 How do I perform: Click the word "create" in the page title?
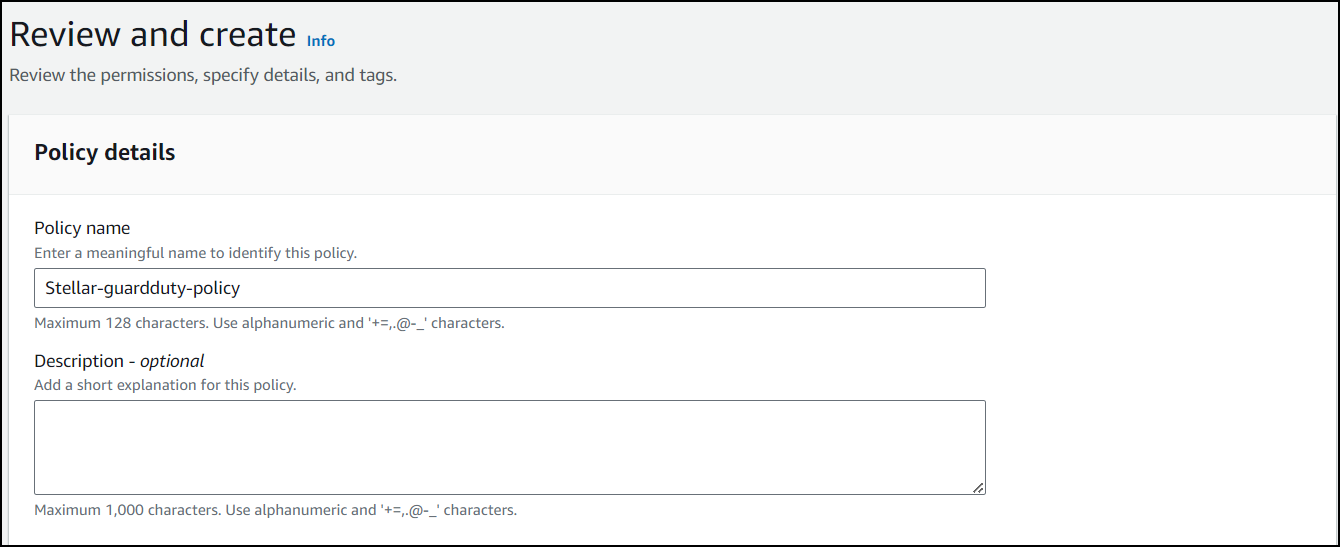[249, 35]
